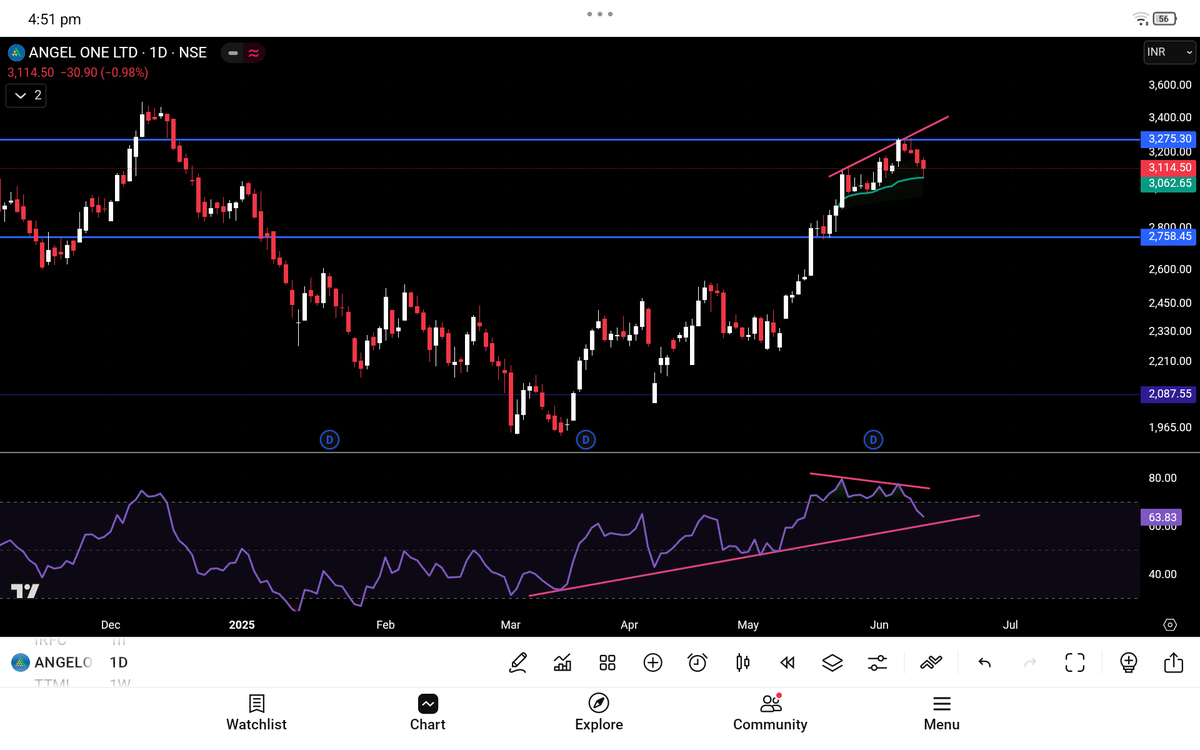The image size is (1200, 750).
Task: Publish an idea with the lightbulb icon
Action: [x=1128, y=662]
